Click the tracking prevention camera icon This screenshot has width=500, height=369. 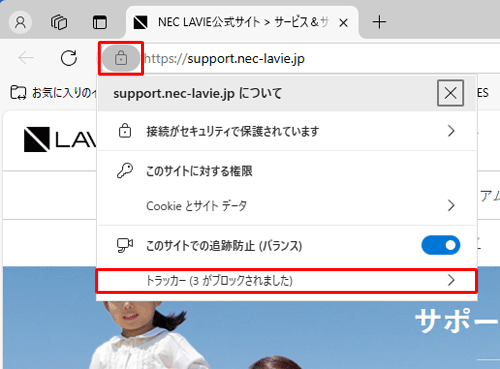[x=125, y=245]
